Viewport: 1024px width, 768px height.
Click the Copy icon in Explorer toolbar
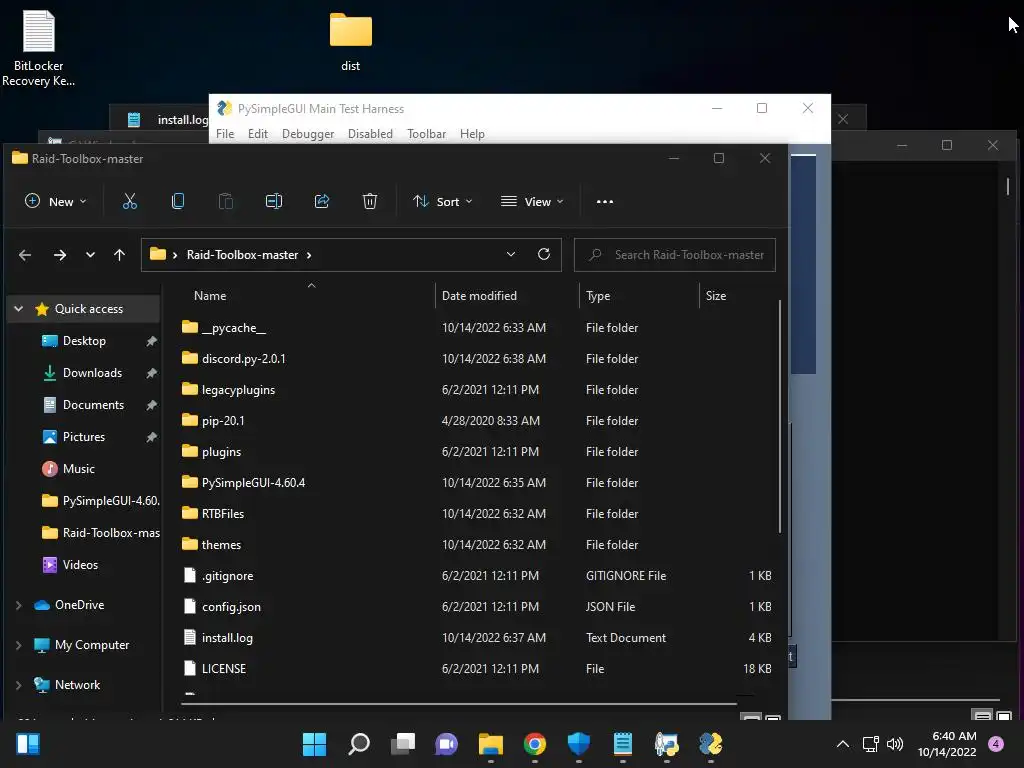[x=178, y=201]
